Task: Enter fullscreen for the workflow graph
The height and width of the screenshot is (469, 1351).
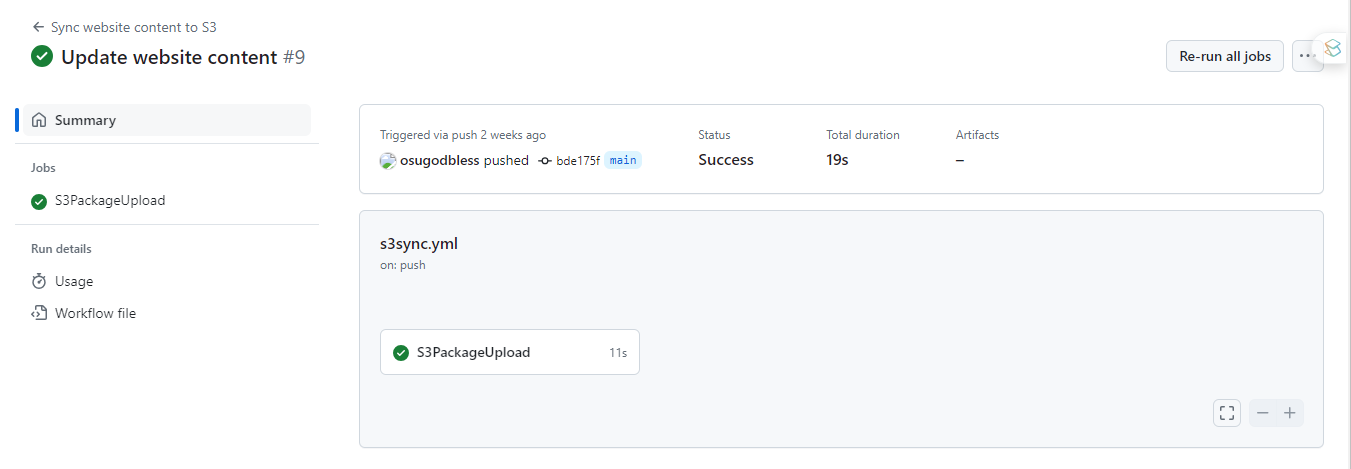Action: pos(1227,413)
